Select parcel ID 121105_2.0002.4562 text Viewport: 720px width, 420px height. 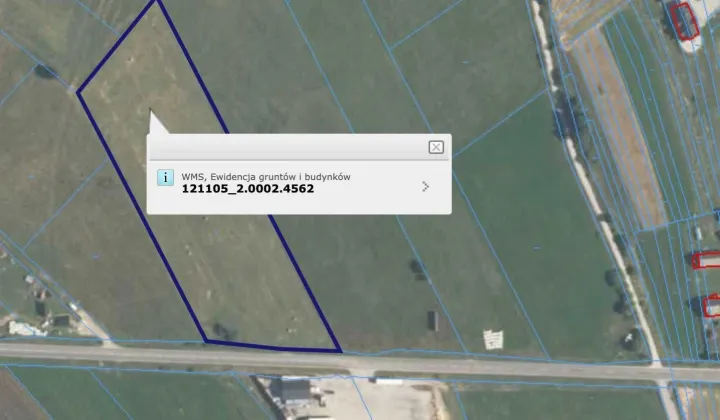click(248, 189)
